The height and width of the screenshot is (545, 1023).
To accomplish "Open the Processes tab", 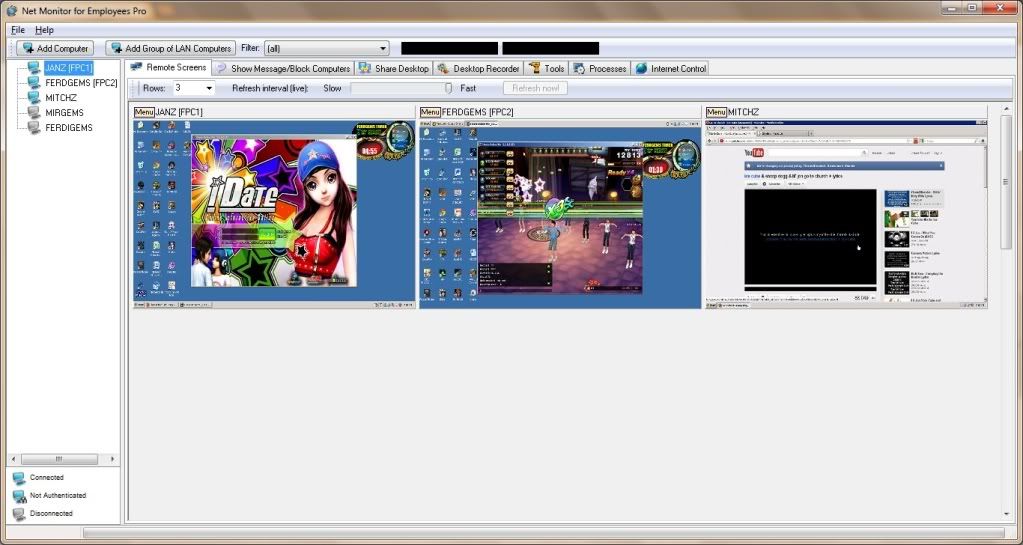I will 600,69.
